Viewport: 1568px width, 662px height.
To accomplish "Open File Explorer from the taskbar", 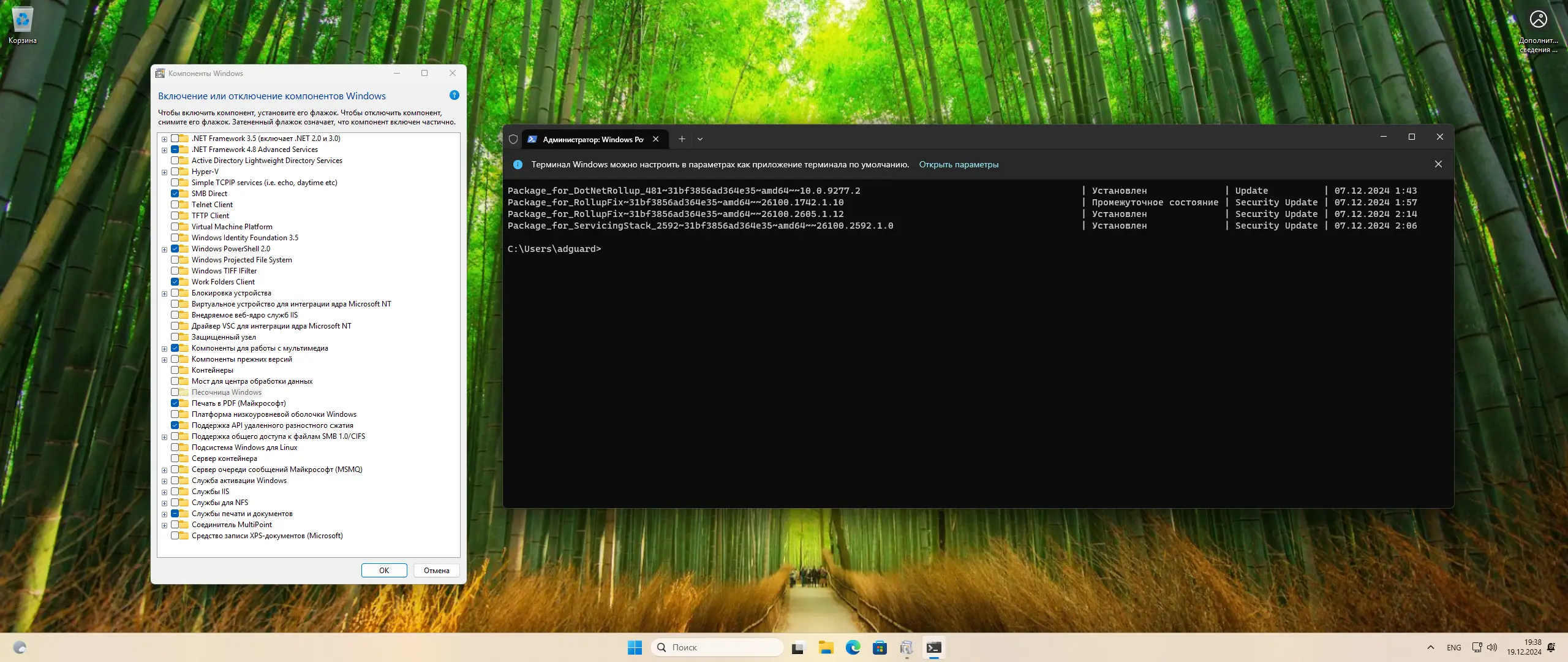I will [x=826, y=647].
